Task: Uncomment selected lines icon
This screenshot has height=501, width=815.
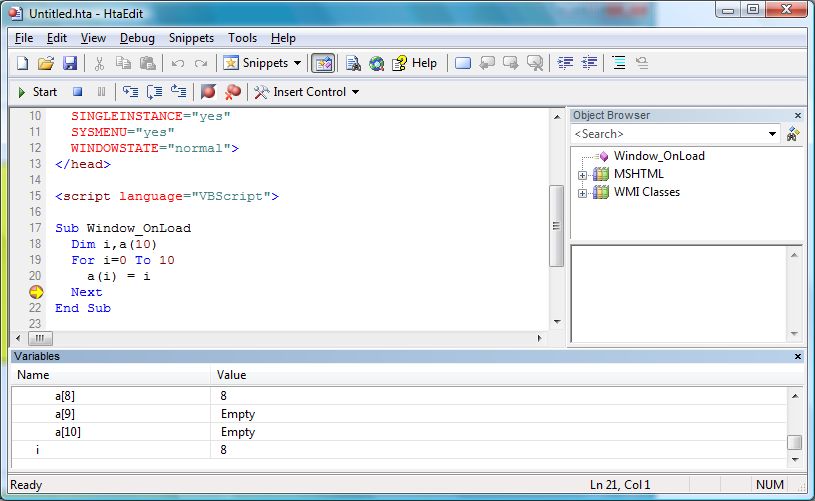Action: point(642,63)
